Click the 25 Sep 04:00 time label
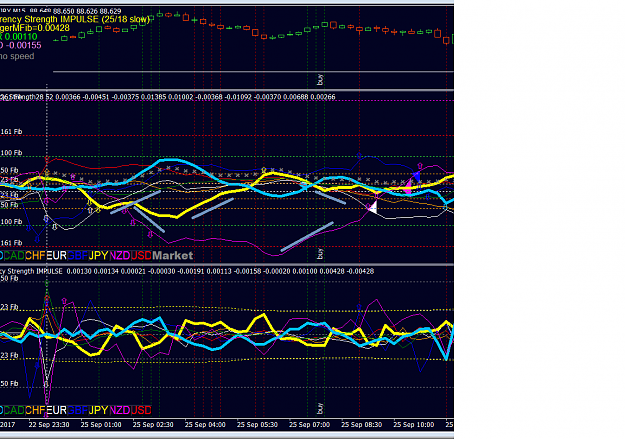Image resolution: width=625 pixels, height=439 pixels. pyautogui.click(x=205, y=425)
